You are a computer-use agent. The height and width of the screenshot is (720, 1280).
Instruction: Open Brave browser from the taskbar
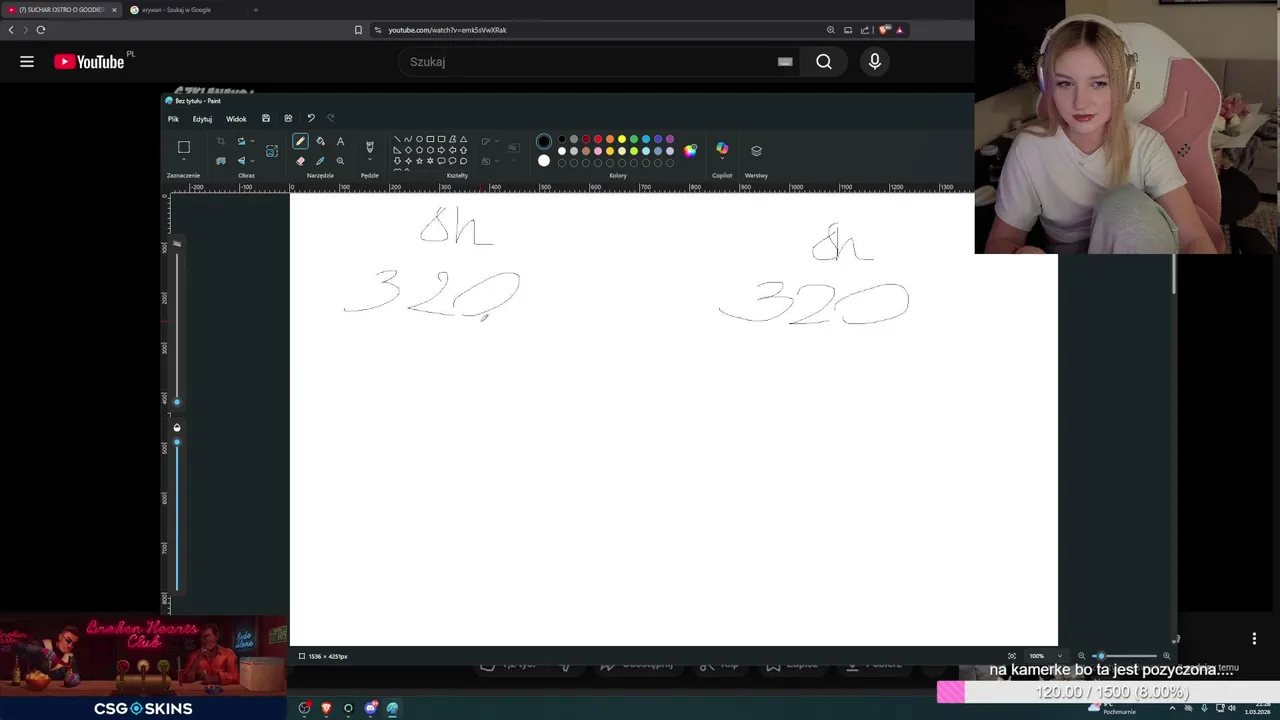click(x=326, y=708)
